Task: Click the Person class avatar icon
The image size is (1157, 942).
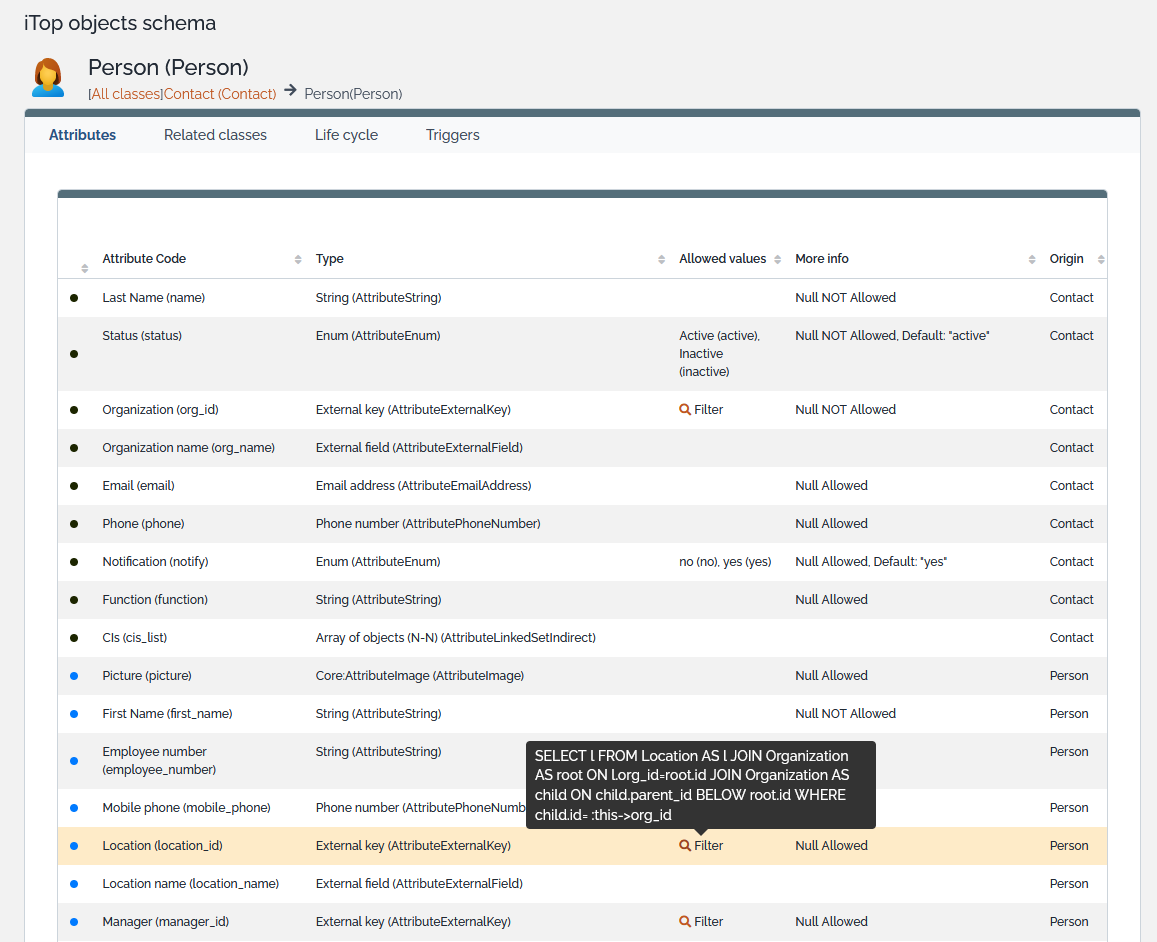Action: pyautogui.click(x=47, y=78)
